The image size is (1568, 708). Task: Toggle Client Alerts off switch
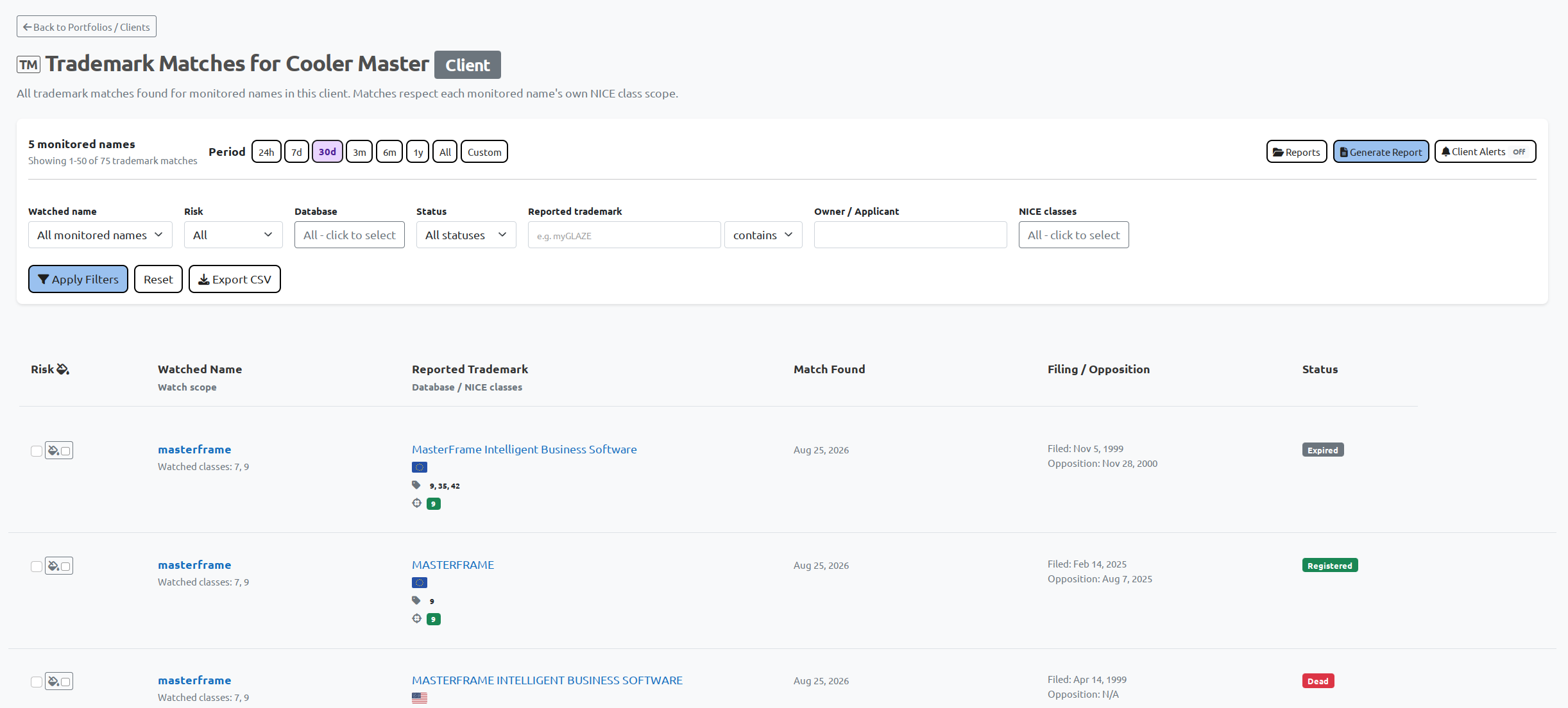(1485, 152)
